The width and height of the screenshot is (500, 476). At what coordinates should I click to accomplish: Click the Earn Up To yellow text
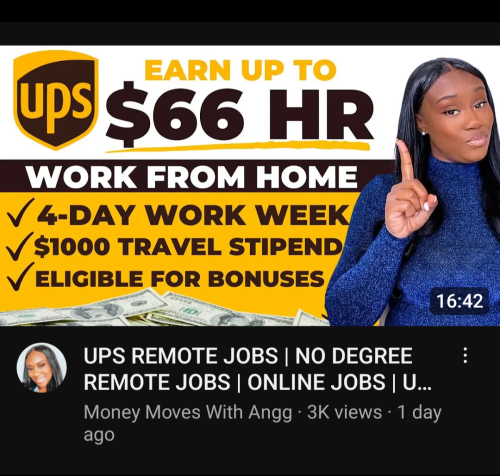tap(240, 70)
